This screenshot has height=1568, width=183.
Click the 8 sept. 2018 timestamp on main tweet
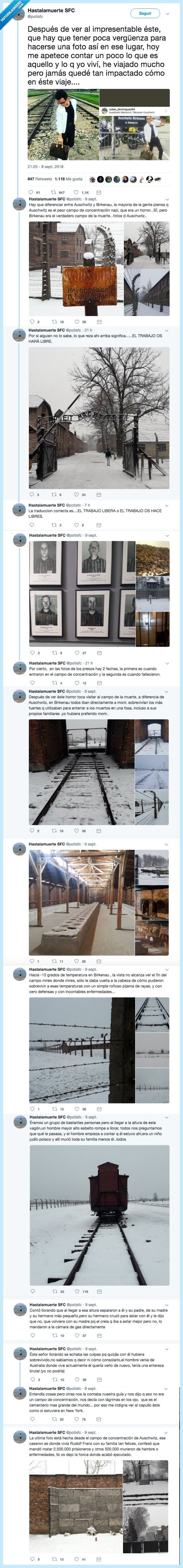(46, 166)
